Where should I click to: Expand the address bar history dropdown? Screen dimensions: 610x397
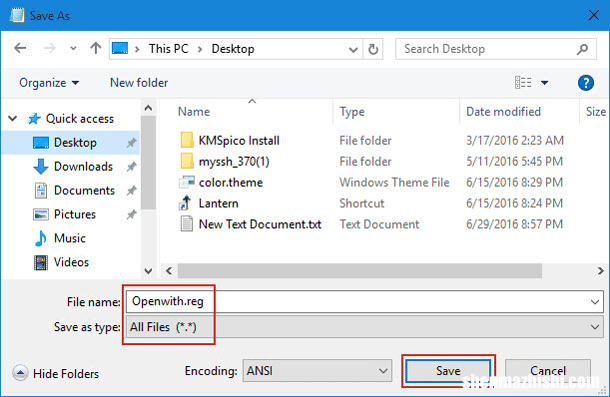[353, 49]
